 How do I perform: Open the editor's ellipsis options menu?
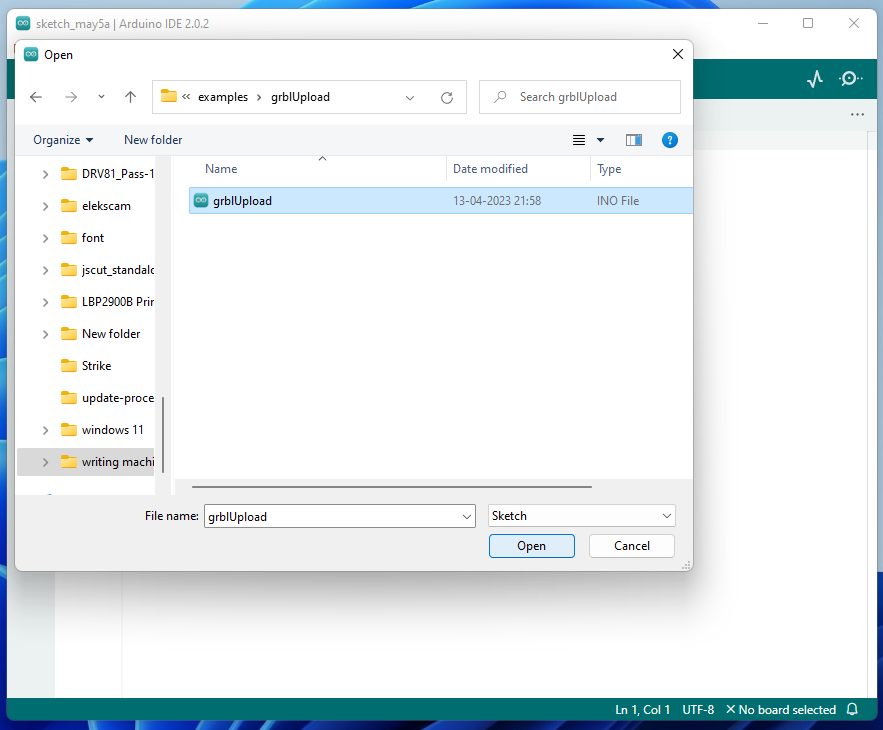(857, 115)
